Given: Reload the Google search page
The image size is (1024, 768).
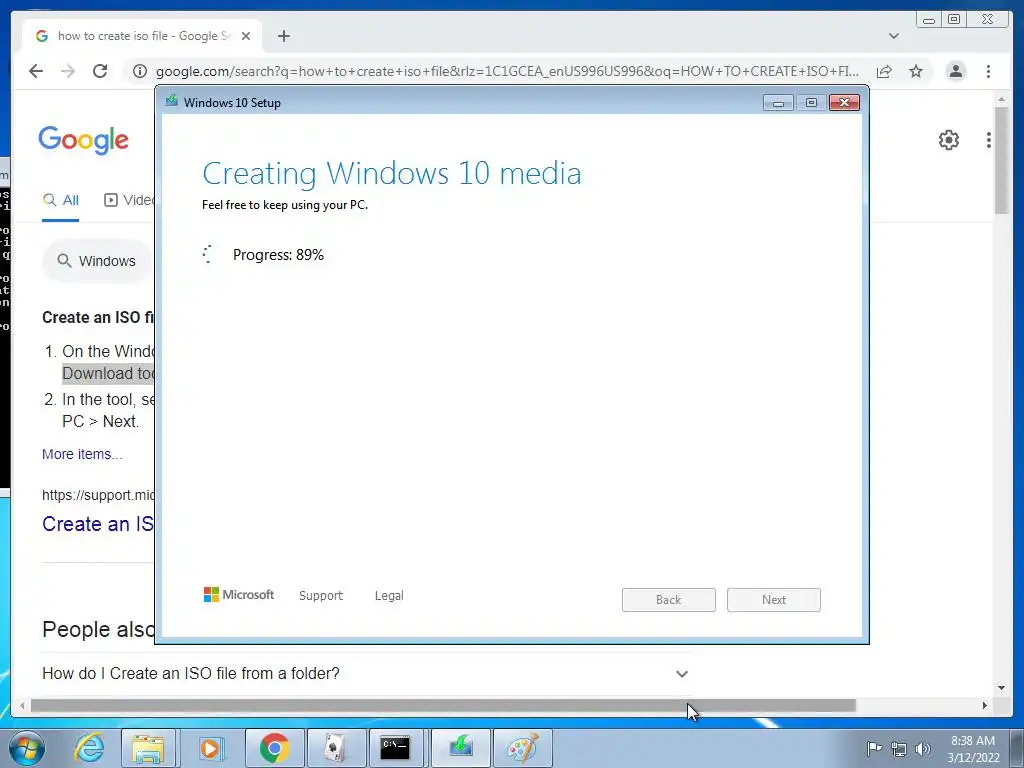Looking at the screenshot, I should tap(100, 71).
